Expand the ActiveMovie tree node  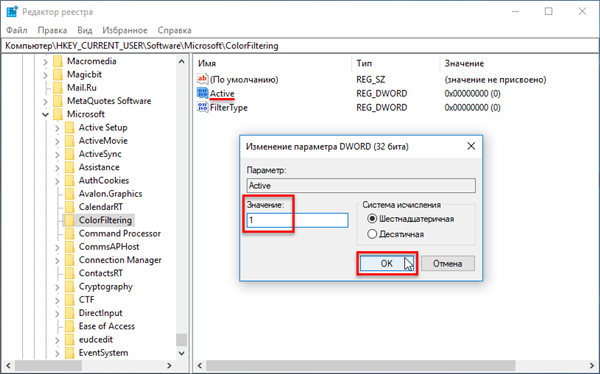[x=57, y=141]
